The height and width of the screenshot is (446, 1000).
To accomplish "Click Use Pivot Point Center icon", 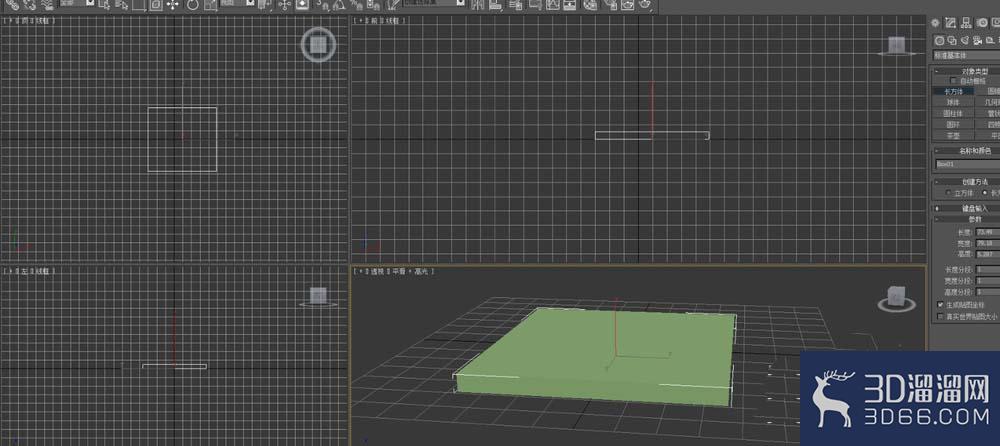I will point(265,5).
